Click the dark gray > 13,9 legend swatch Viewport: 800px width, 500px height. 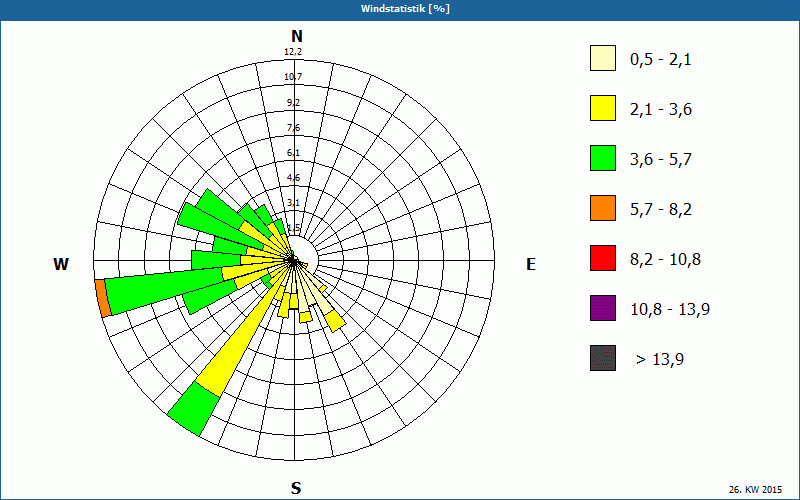pyautogui.click(x=603, y=358)
